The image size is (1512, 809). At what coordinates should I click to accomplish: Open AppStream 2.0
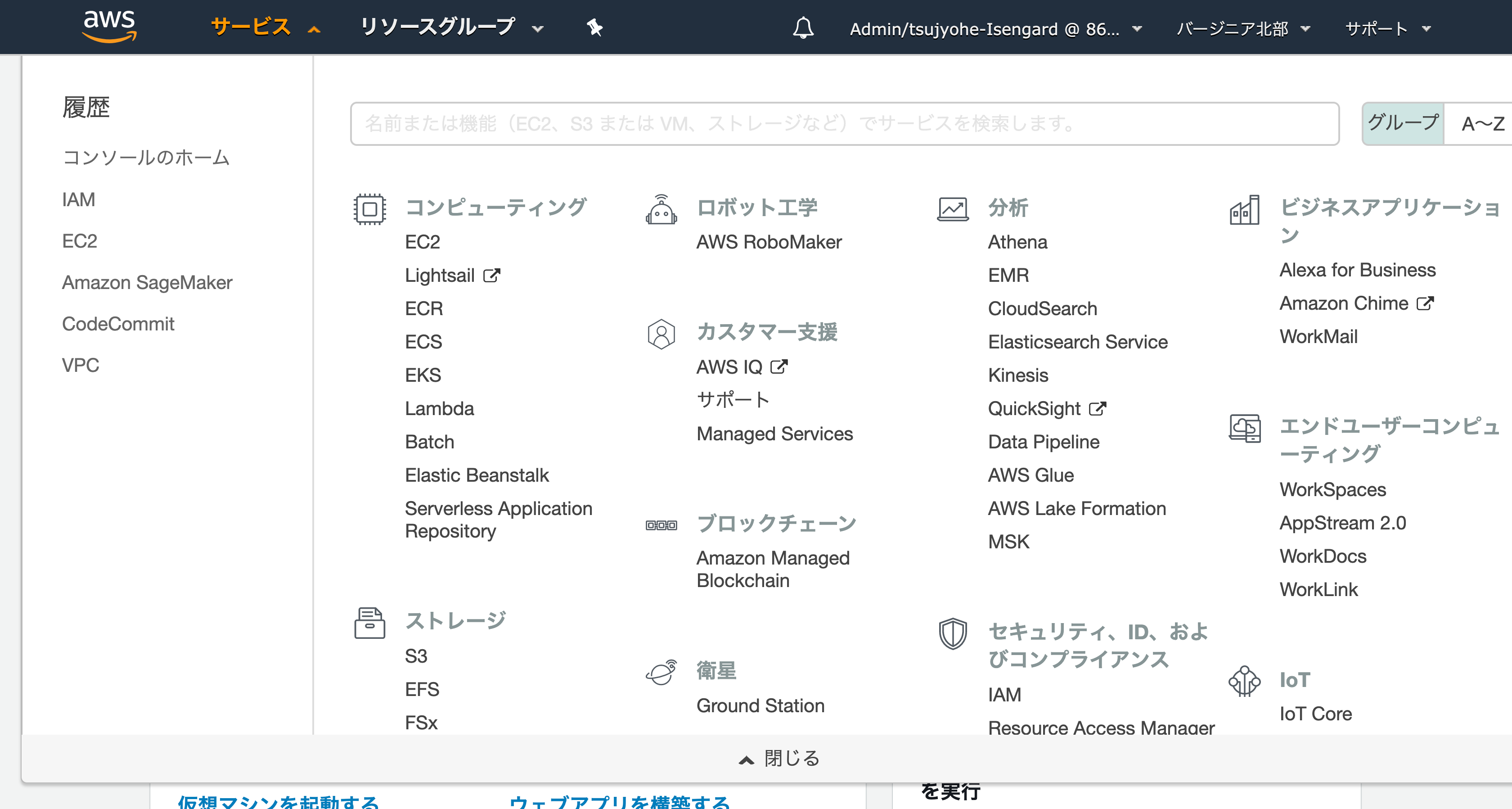[1343, 523]
